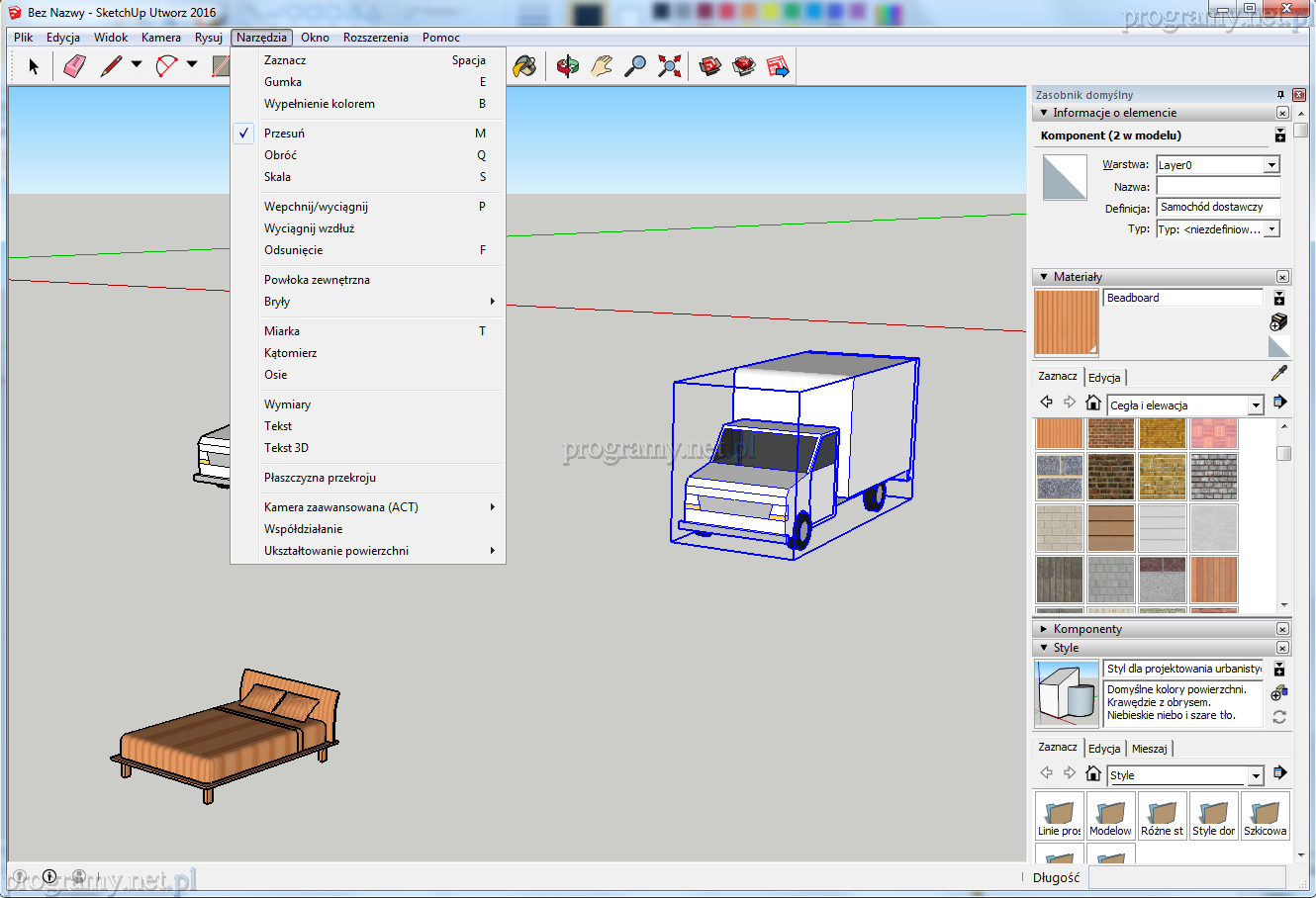Select the Eraser tool in toolbar
Viewport: 1316px width, 898px height.
click(74, 66)
